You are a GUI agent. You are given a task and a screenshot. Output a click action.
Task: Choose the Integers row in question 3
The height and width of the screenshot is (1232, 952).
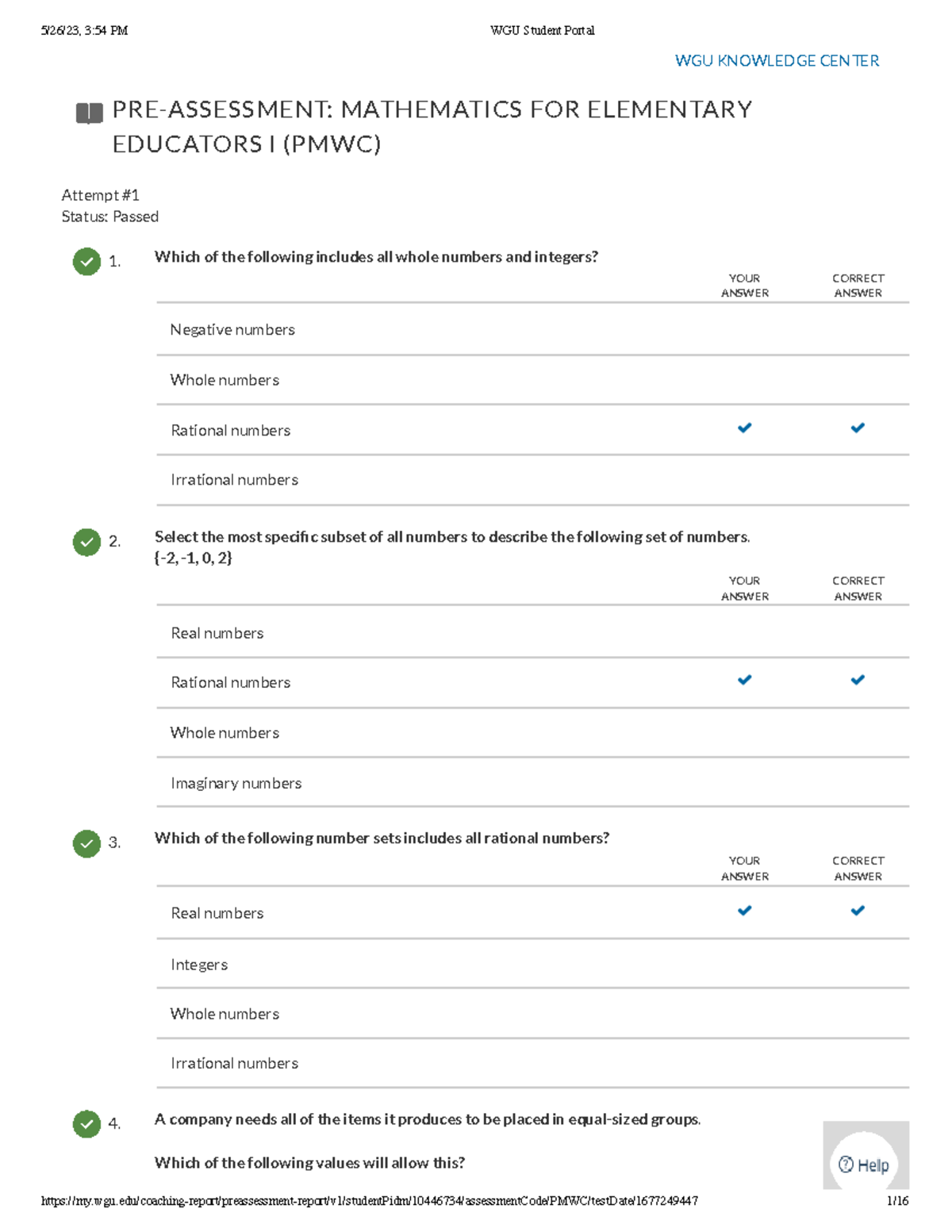tap(199, 965)
